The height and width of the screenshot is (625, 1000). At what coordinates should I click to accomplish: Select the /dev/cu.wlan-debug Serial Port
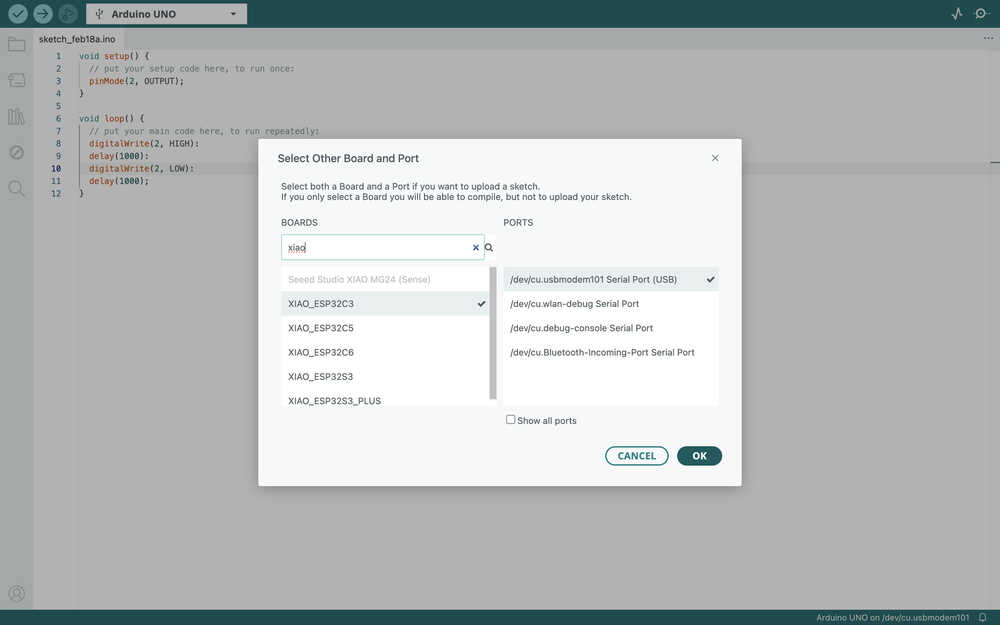pyautogui.click(x=611, y=304)
